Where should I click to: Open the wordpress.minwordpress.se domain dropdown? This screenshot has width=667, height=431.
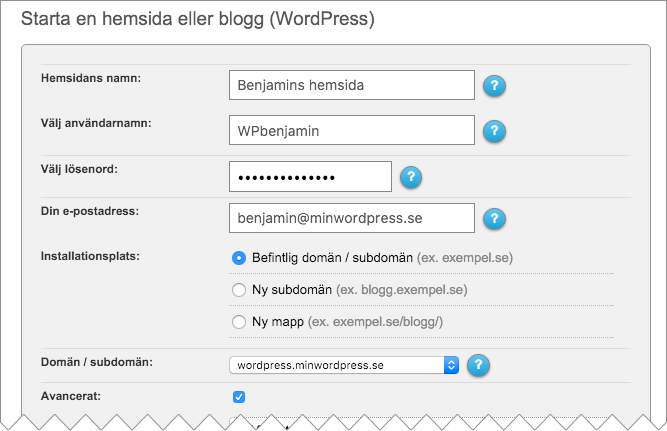coord(344,365)
